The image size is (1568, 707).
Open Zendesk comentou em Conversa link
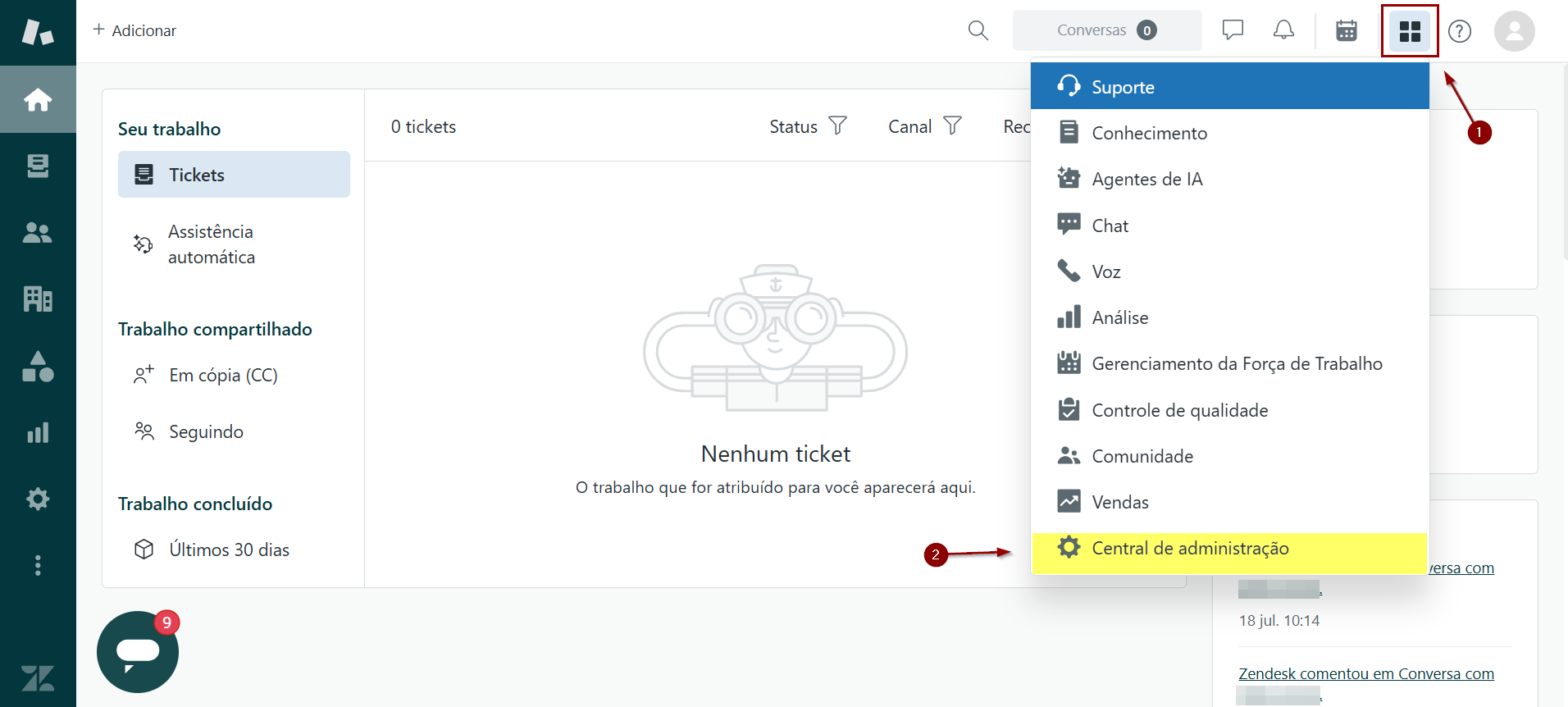[x=1365, y=673]
